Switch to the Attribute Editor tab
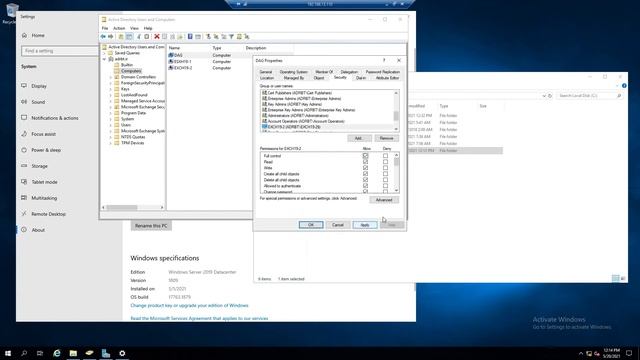640x360 pixels. click(387, 78)
